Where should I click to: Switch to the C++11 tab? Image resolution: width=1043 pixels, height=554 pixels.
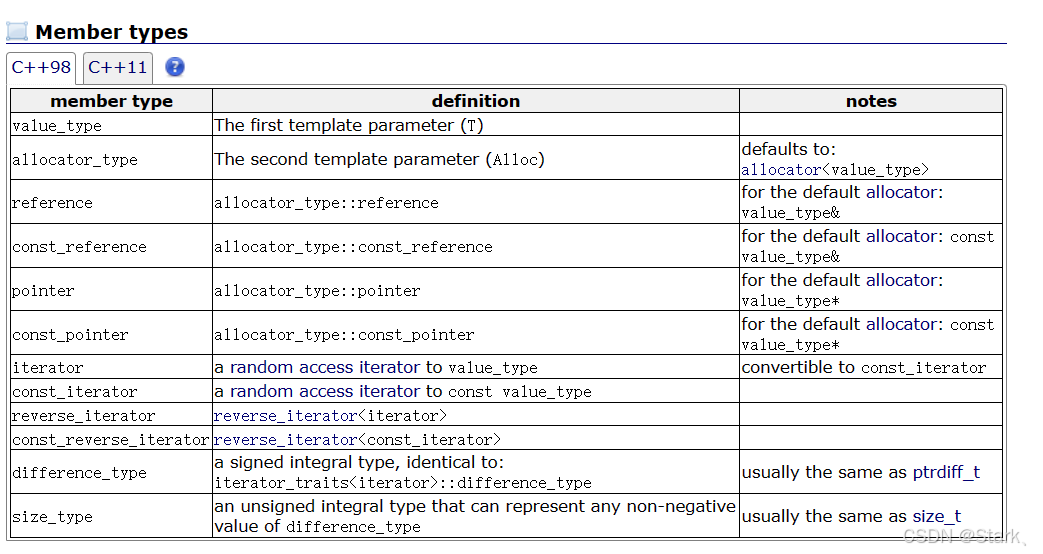[x=118, y=67]
